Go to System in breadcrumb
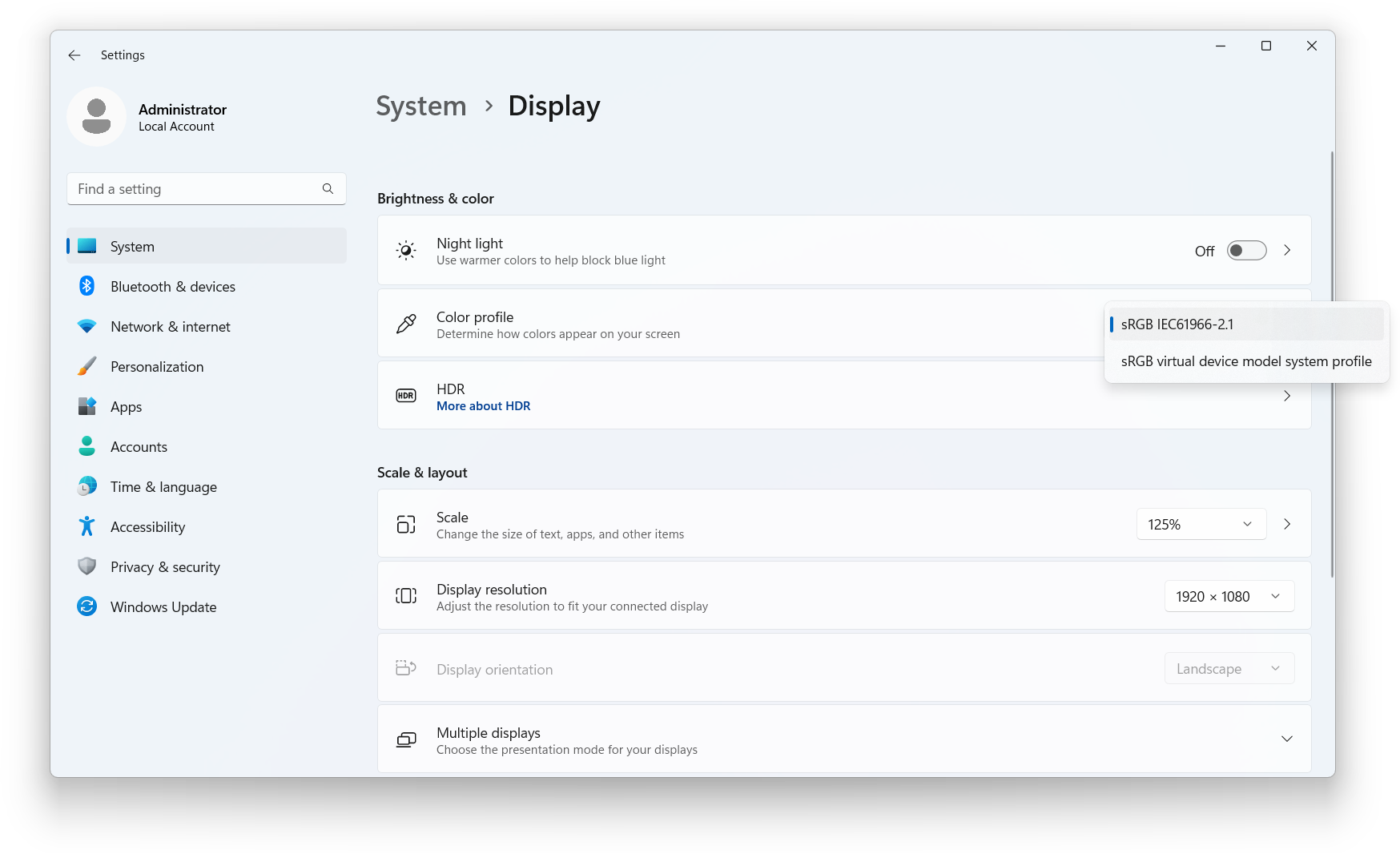1400x854 pixels. [x=421, y=106]
